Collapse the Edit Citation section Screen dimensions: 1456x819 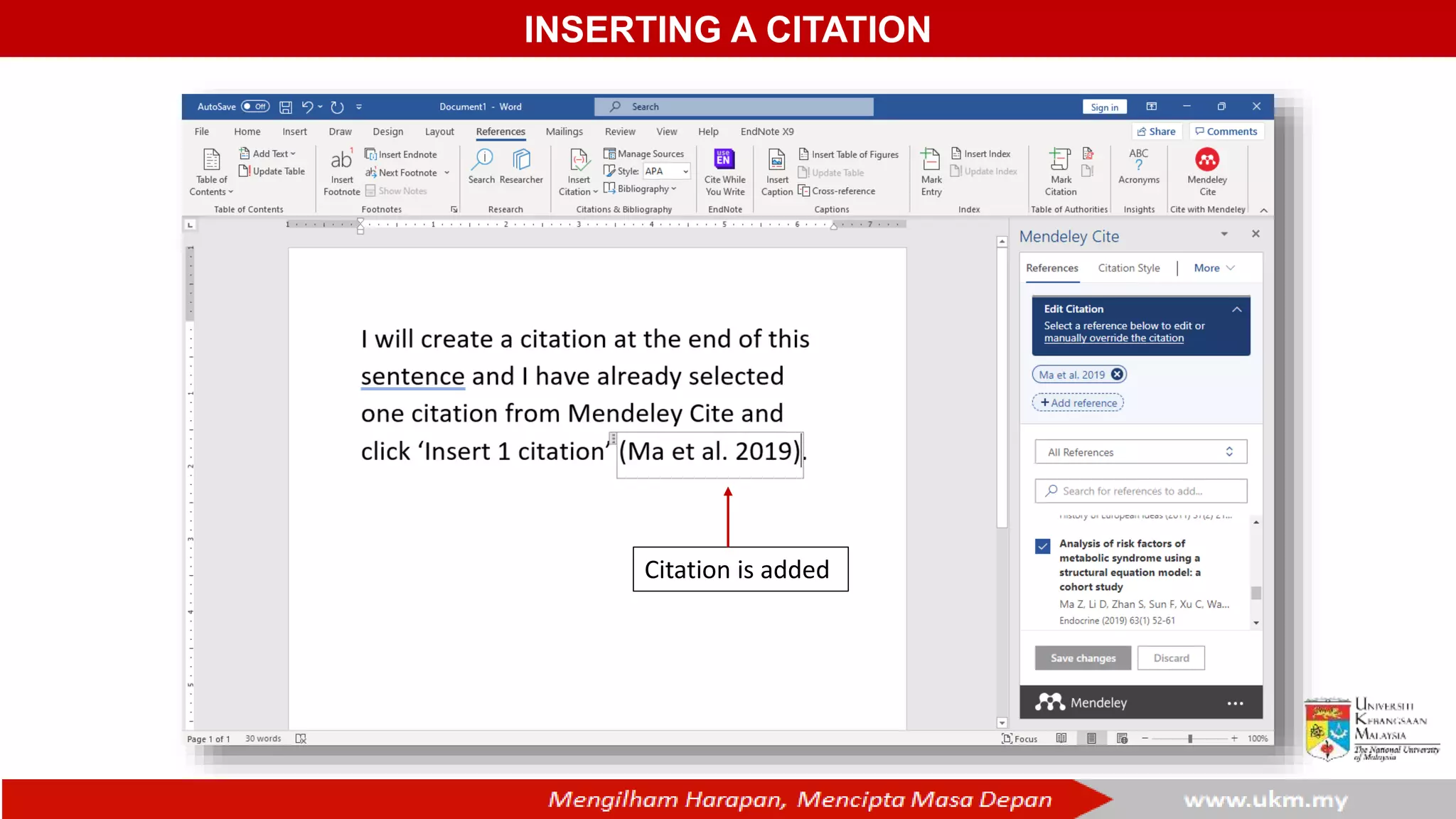pos(1237,309)
